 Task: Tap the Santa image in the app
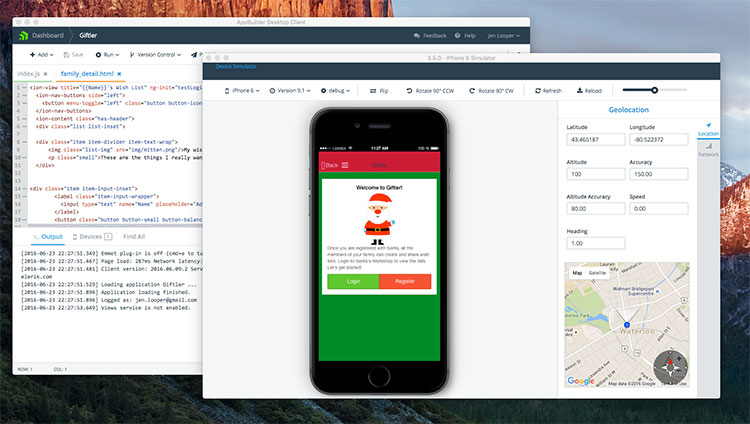click(379, 220)
